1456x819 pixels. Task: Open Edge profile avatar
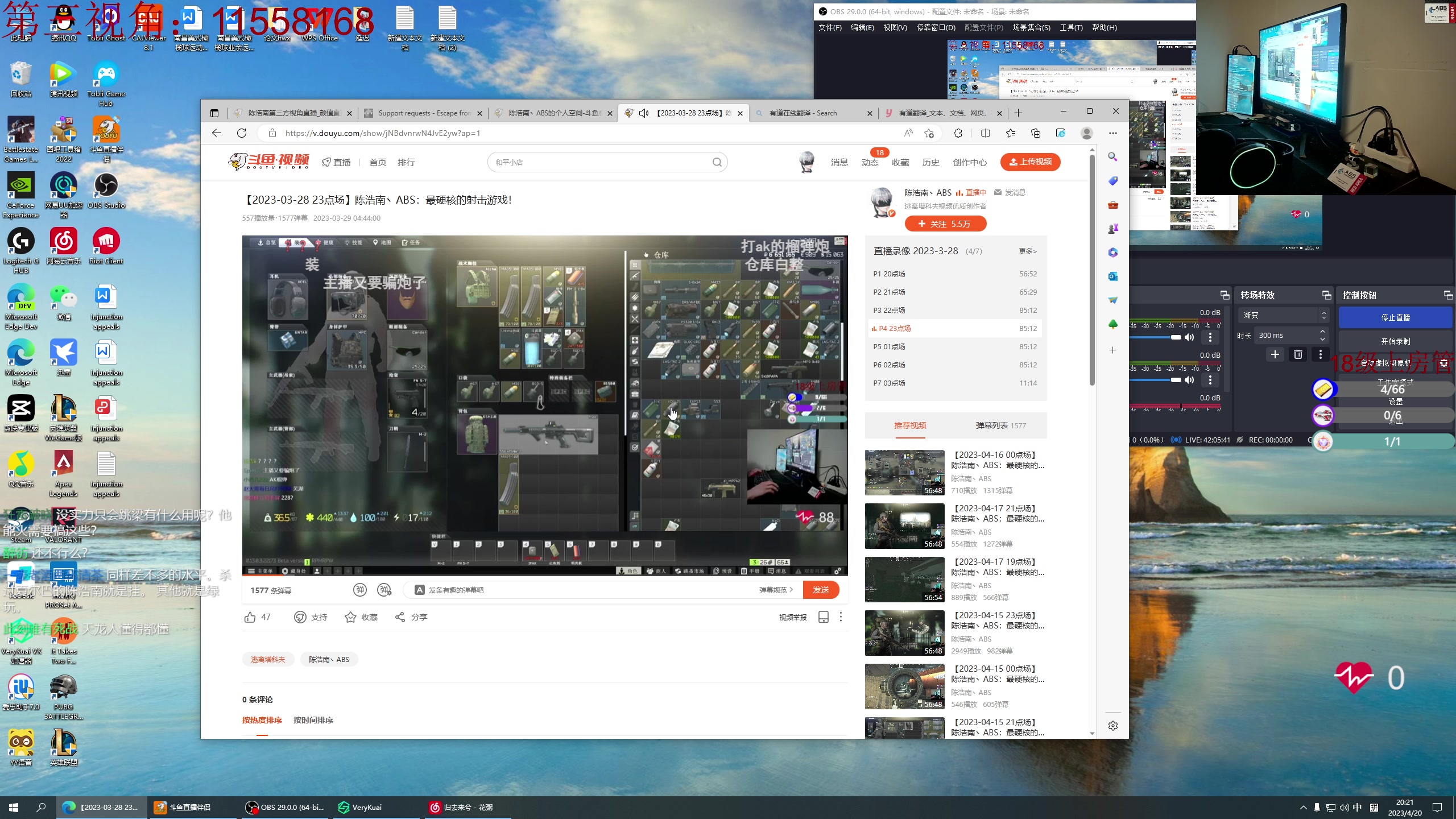pyautogui.click(x=1087, y=133)
